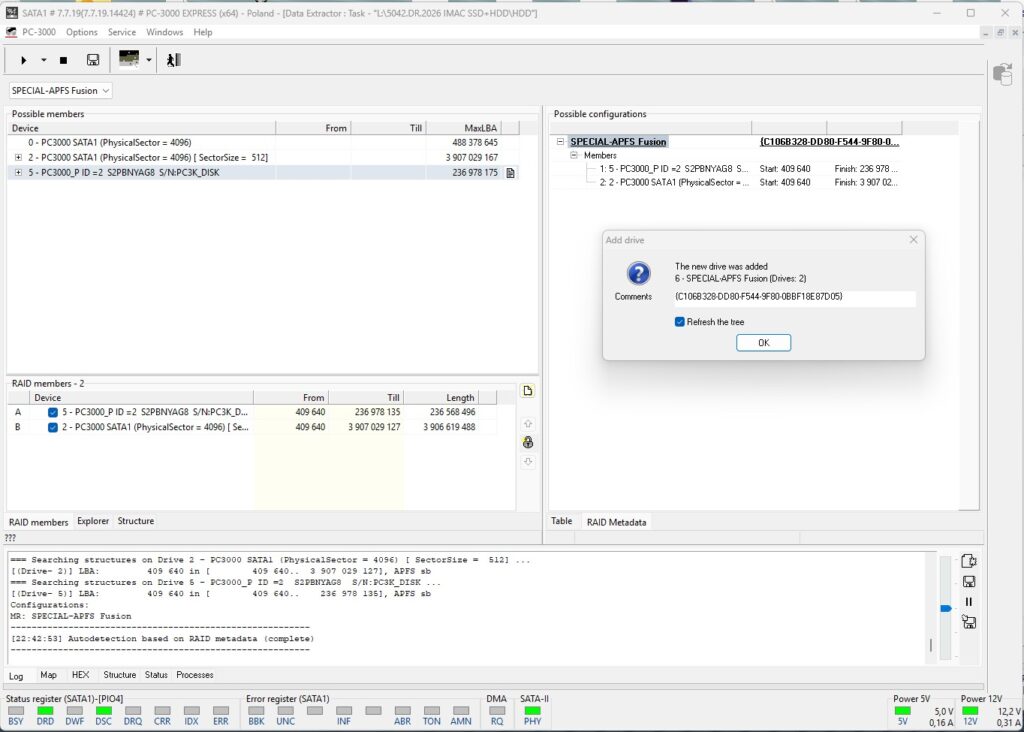Open the Options menu

point(82,32)
